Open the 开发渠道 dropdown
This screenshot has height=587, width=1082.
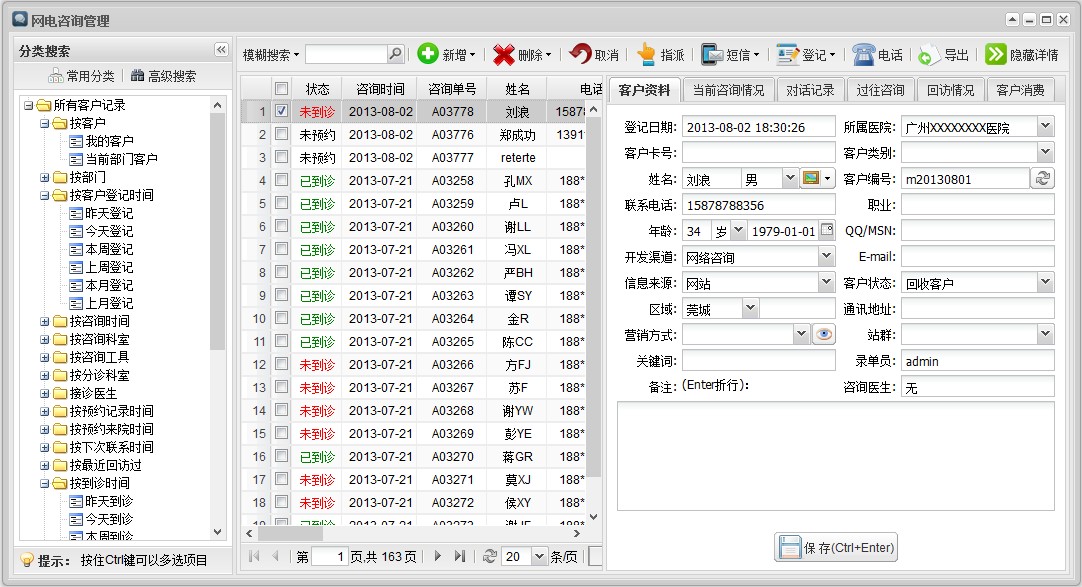coord(826,257)
